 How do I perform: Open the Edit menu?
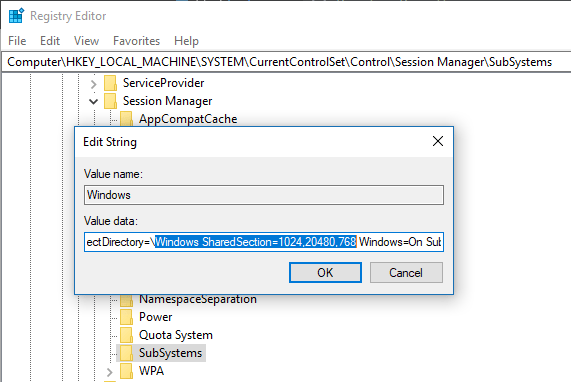[50, 41]
